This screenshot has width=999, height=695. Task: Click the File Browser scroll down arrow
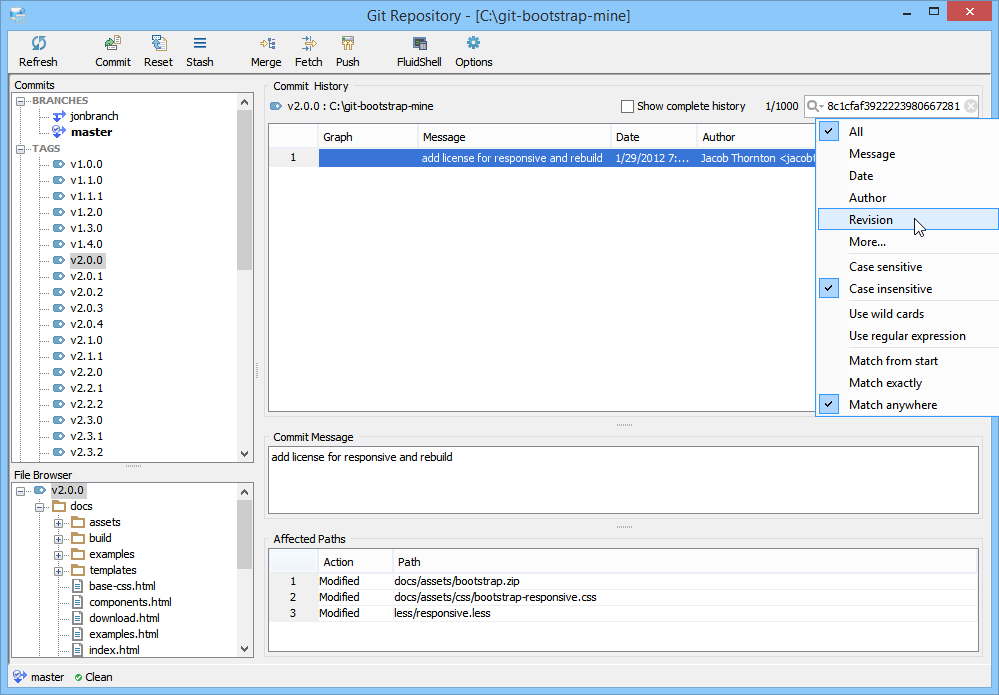pos(245,649)
